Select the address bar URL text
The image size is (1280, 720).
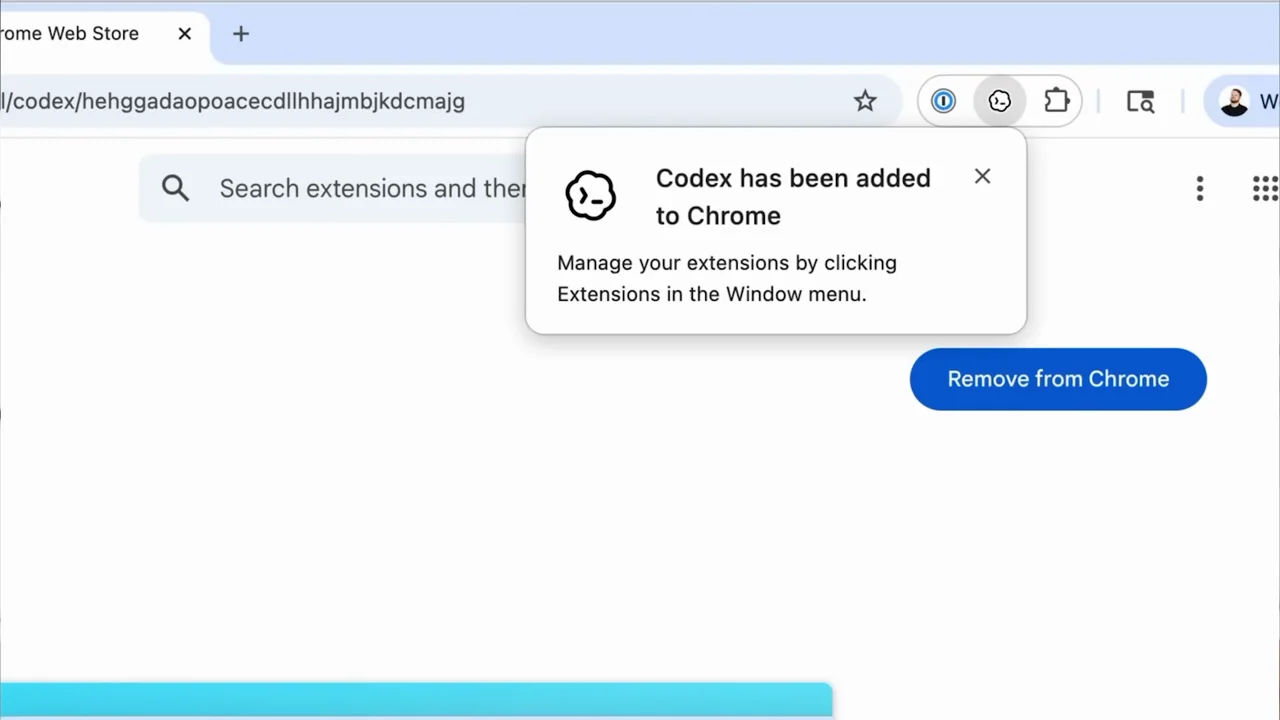(233, 101)
